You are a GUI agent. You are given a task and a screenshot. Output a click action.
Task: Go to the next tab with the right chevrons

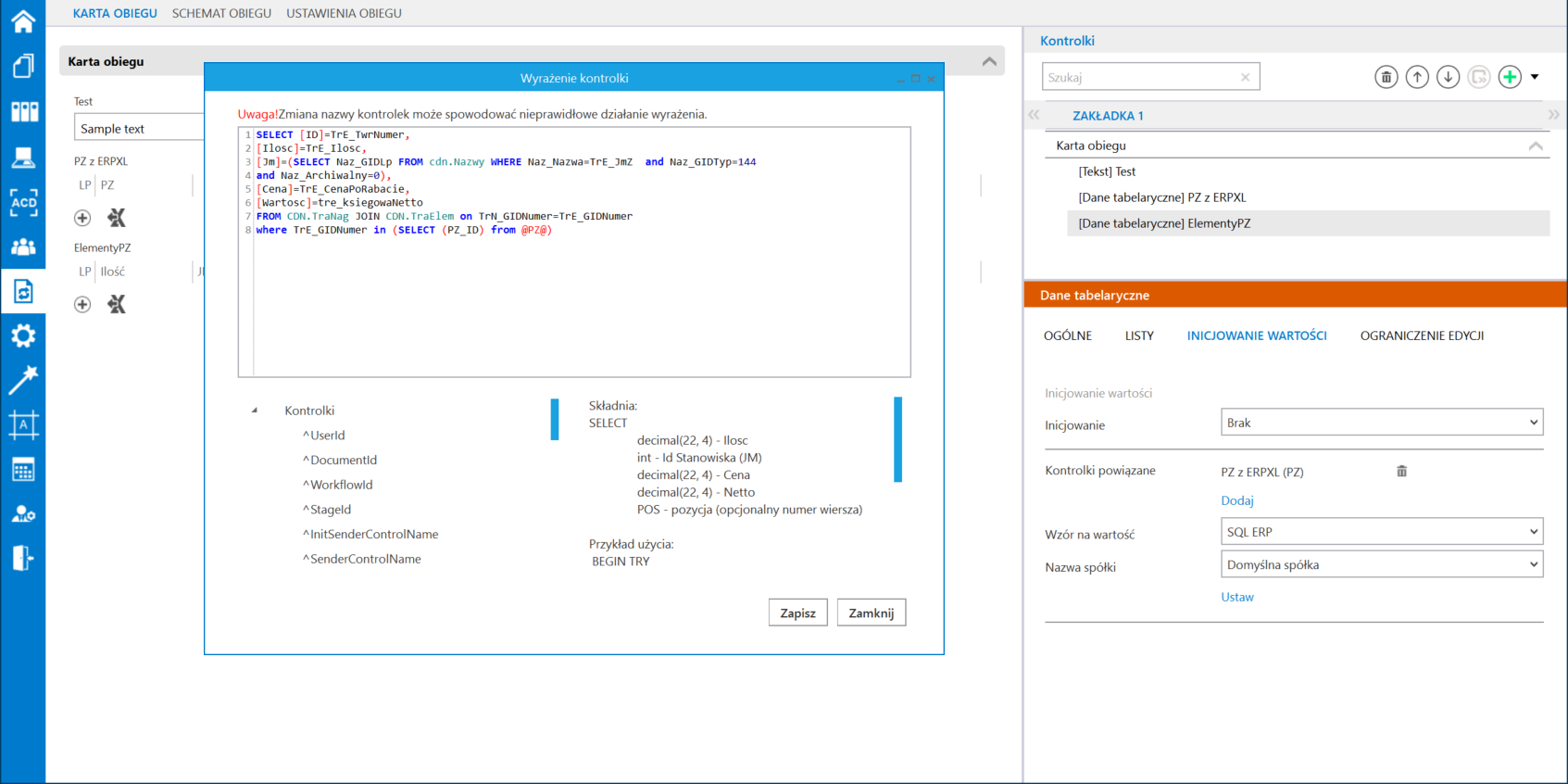pos(1553,115)
